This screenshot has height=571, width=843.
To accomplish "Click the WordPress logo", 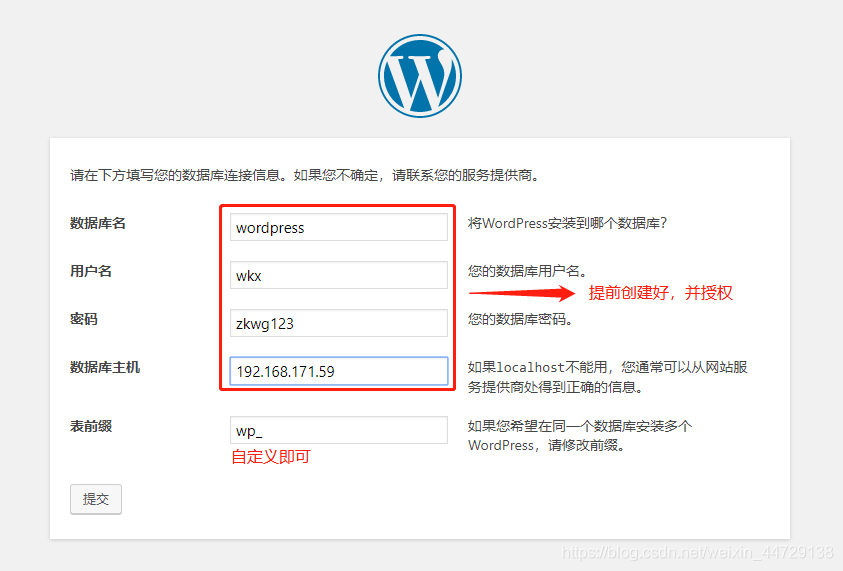I will tap(420, 76).
